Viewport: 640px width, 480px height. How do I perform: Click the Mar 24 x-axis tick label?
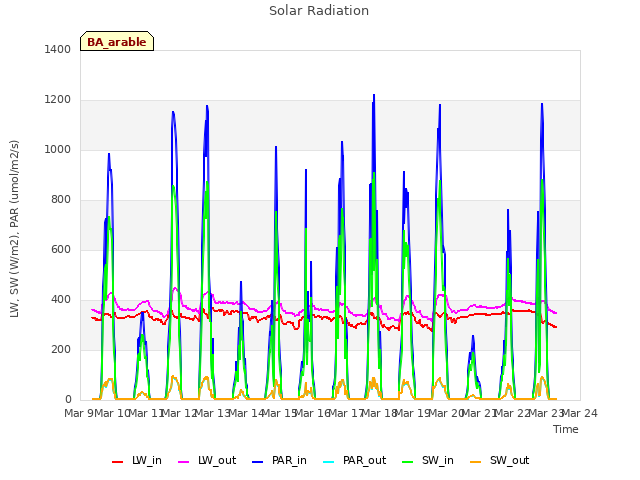click(x=580, y=413)
